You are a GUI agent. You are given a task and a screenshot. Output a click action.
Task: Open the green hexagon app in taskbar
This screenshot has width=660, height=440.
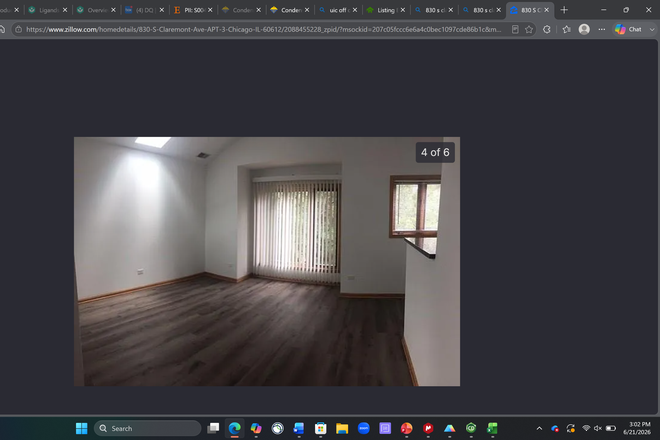pyautogui.click(x=471, y=428)
